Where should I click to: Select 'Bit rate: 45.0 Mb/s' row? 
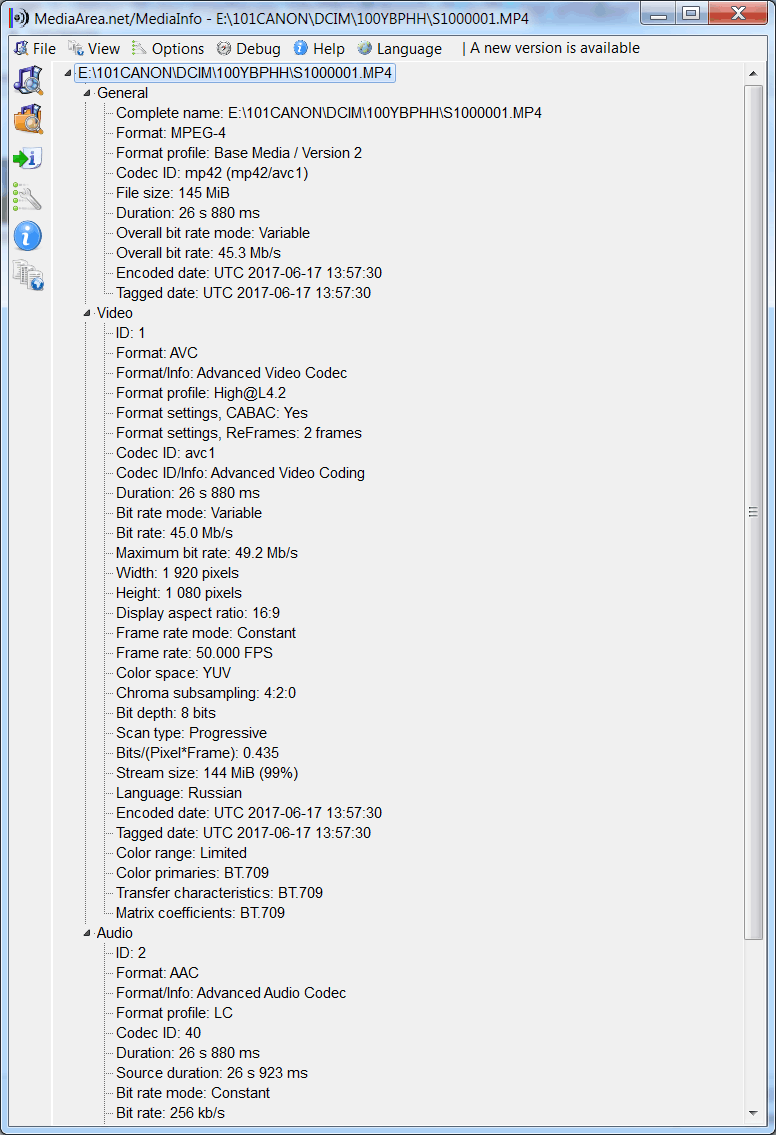click(x=174, y=533)
